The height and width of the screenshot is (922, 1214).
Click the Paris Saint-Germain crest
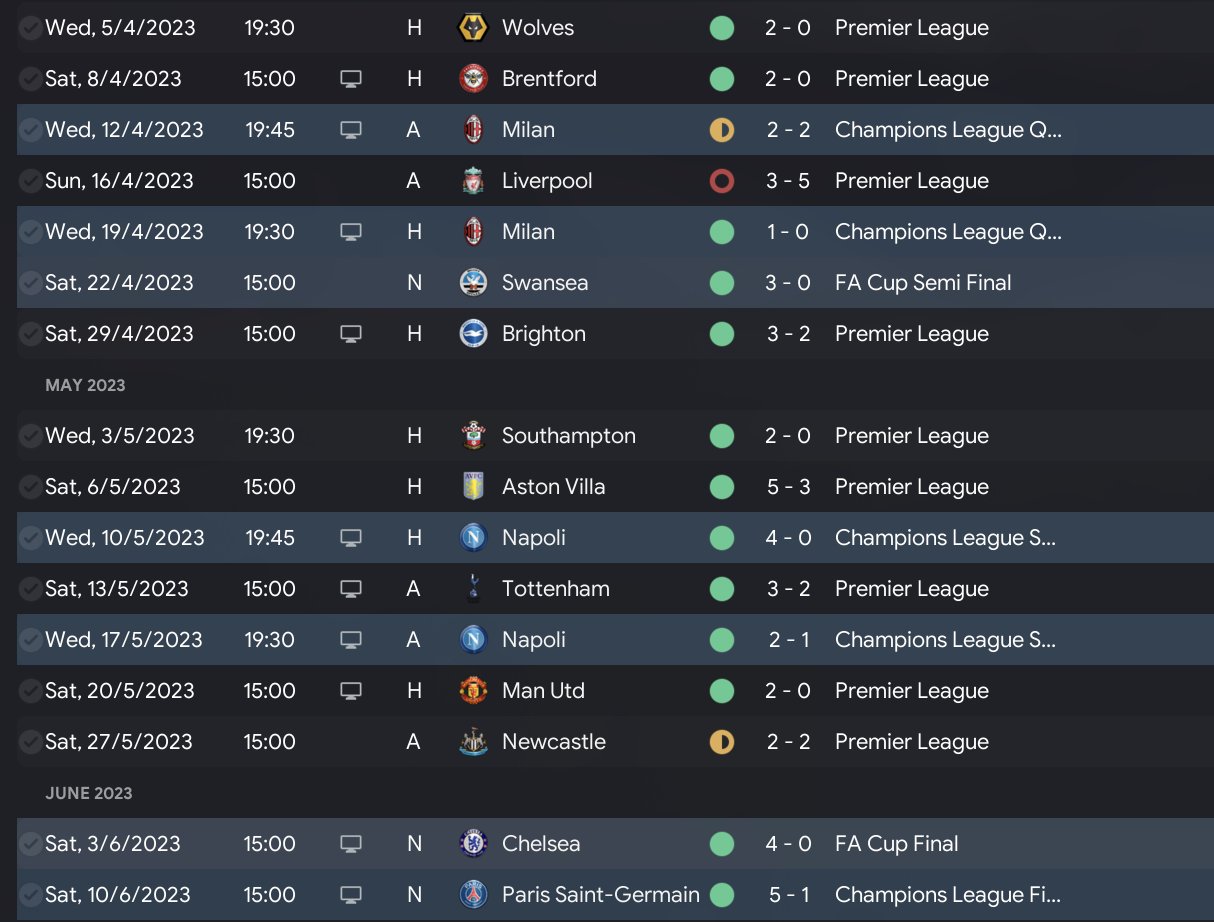[x=473, y=895]
